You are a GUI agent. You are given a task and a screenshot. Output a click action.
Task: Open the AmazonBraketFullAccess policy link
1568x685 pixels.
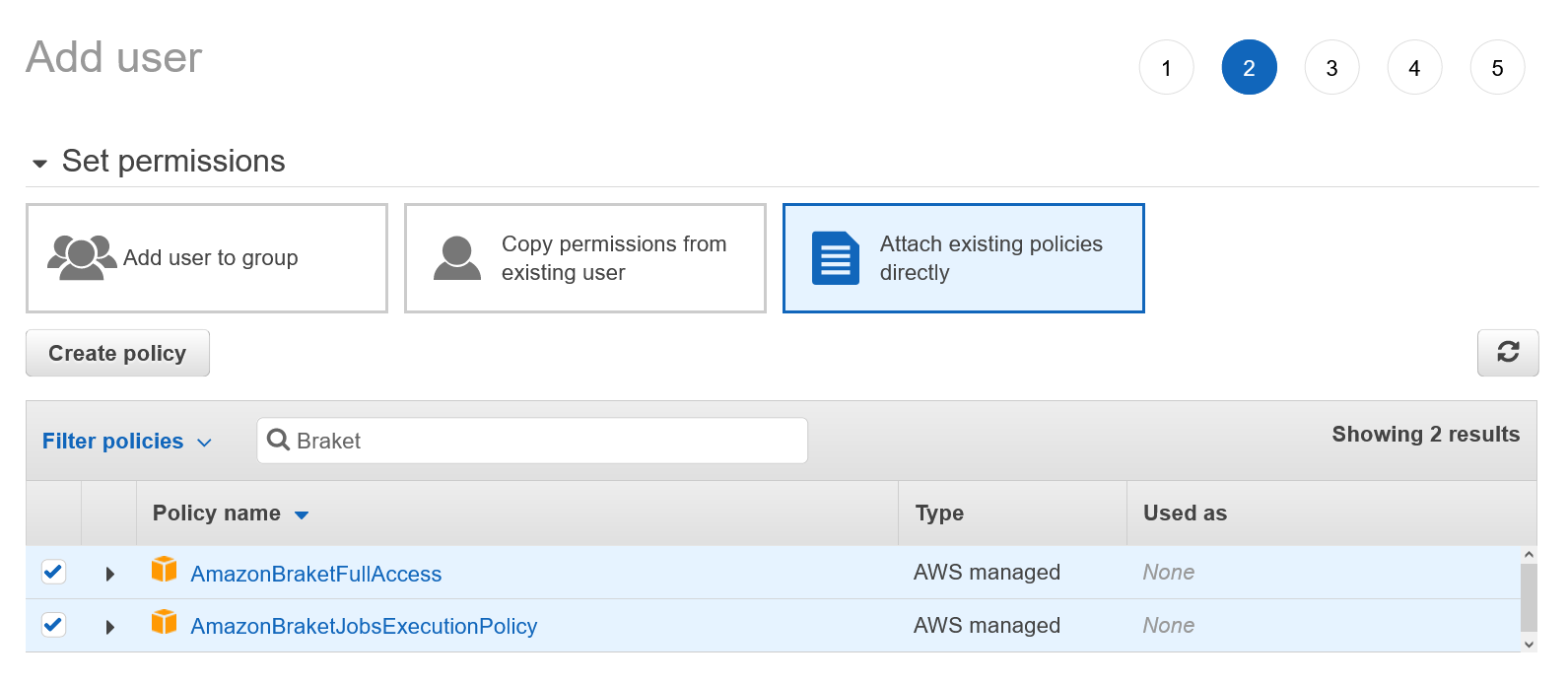coord(315,574)
